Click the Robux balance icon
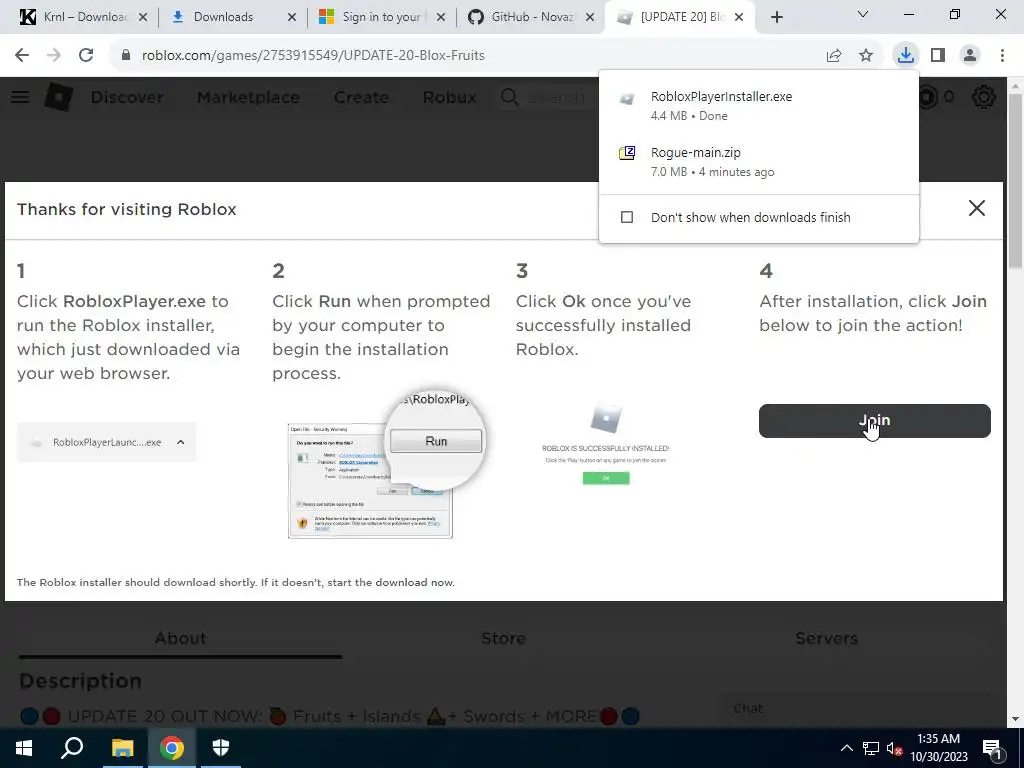1024x768 pixels. (x=929, y=97)
